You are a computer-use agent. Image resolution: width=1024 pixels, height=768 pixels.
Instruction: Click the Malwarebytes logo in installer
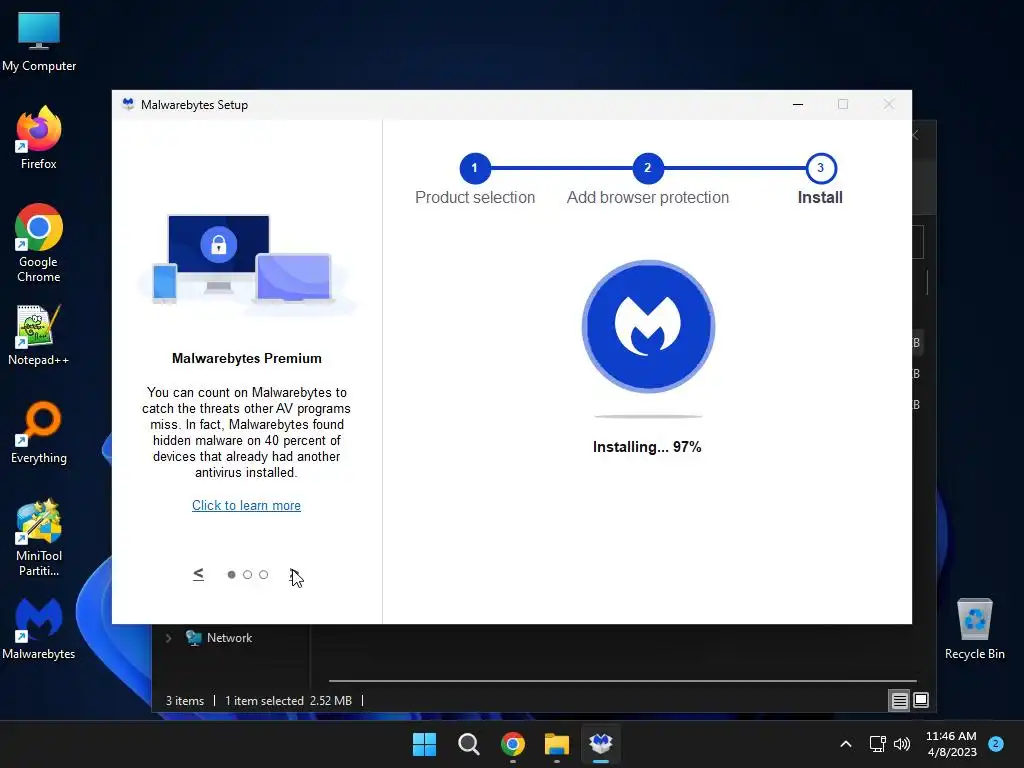[x=648, y=327]
